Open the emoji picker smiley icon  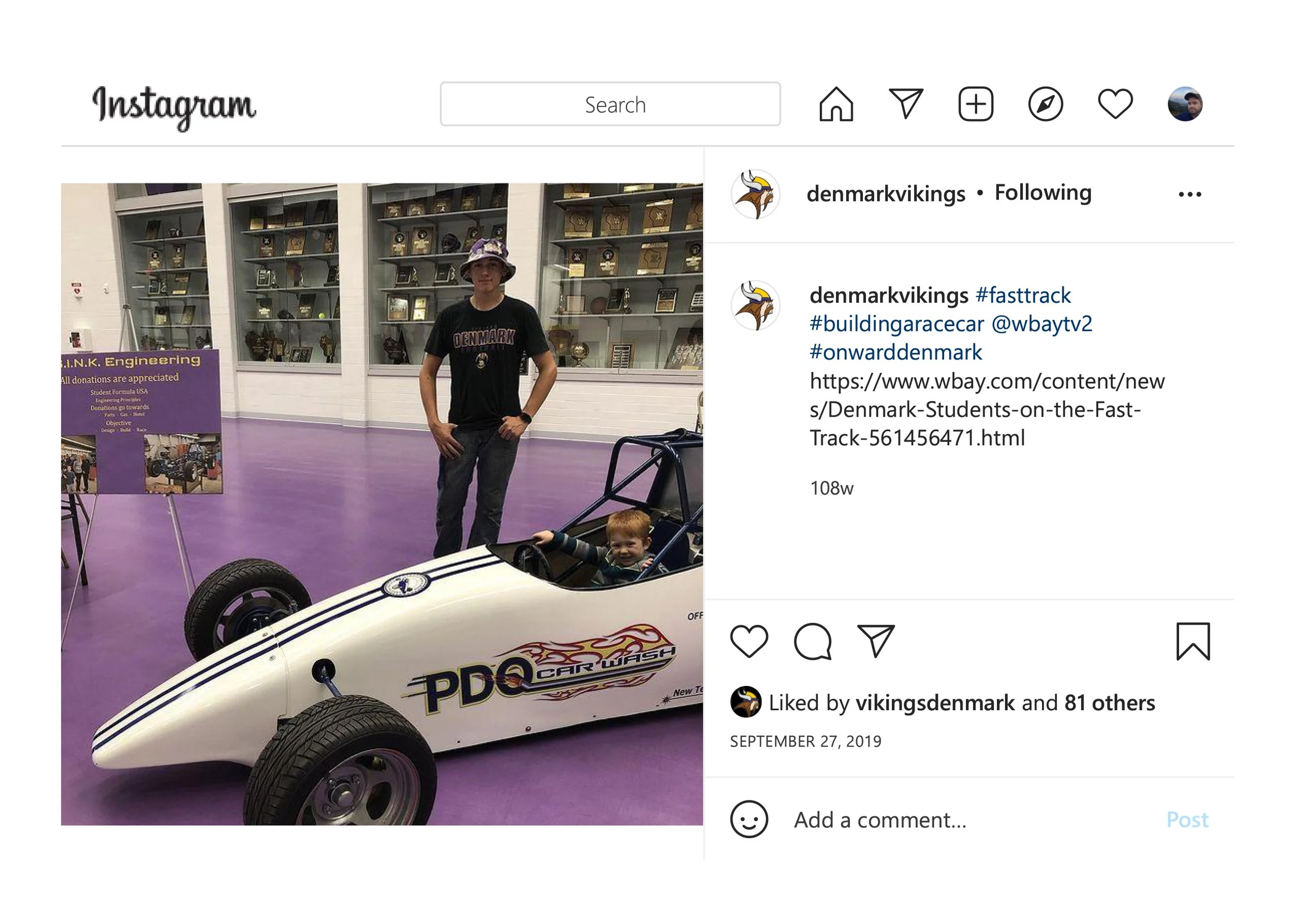[748, 819]
